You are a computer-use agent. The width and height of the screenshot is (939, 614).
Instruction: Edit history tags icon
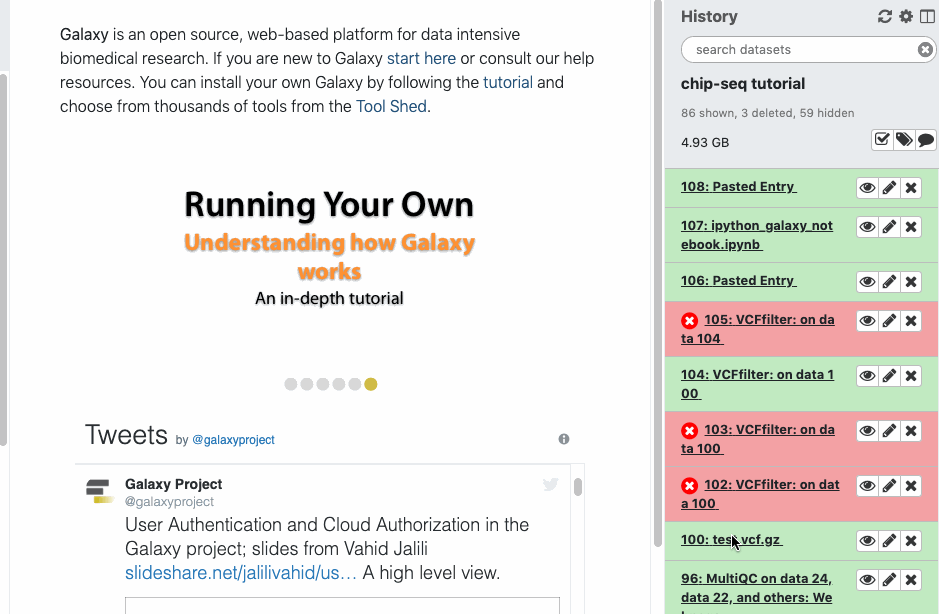[x=904, y=140]
